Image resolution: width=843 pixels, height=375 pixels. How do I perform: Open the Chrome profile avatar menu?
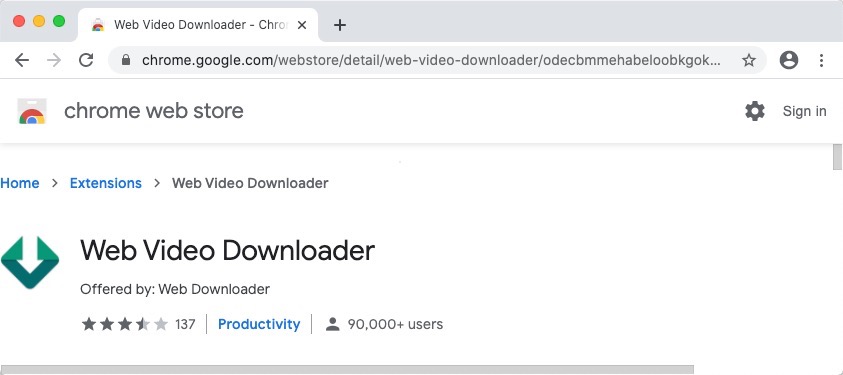click(x=789, y=60)
